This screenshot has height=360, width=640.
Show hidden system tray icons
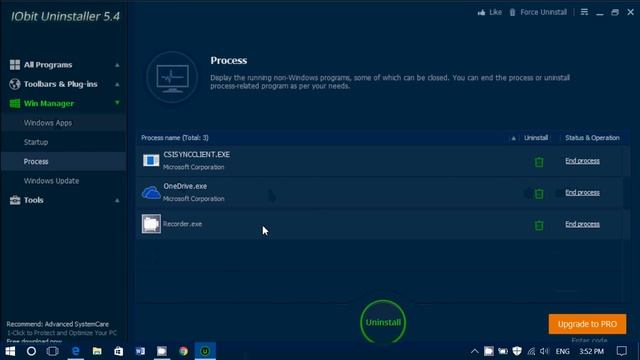pyautogui.click(x=474, y=351)
